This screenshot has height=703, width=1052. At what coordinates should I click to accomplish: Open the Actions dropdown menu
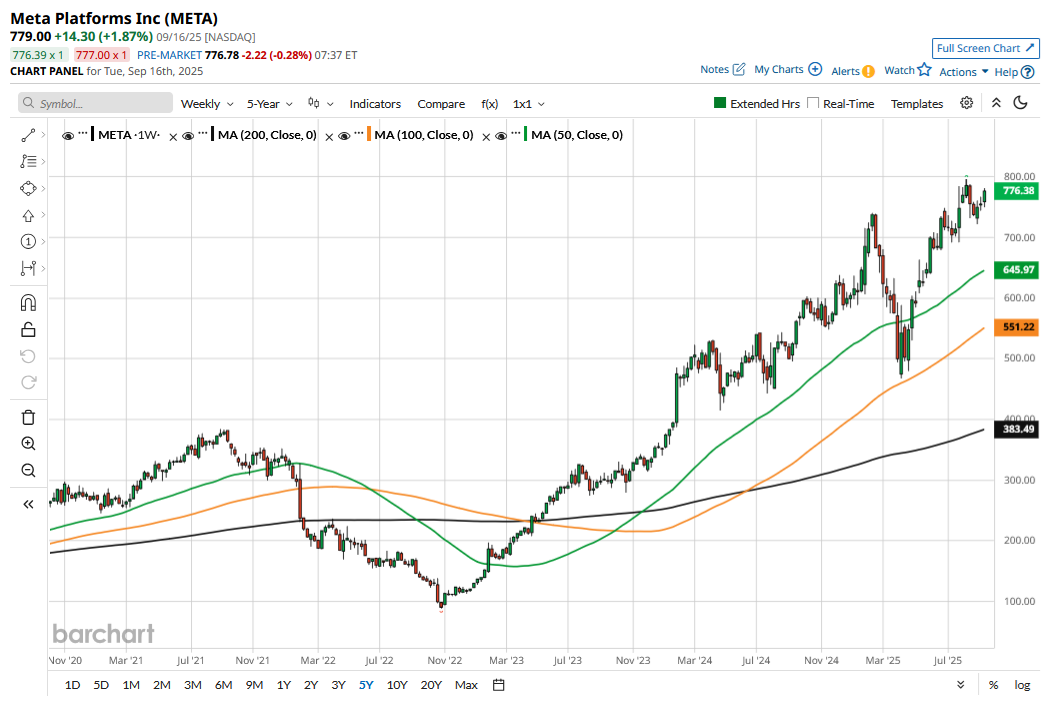coord(963,72)
